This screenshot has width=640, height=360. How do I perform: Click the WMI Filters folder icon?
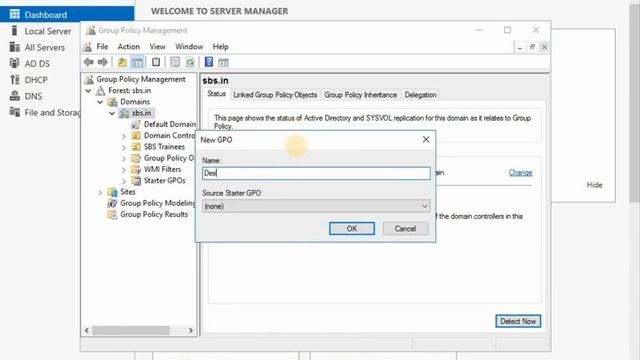point(136,169)
